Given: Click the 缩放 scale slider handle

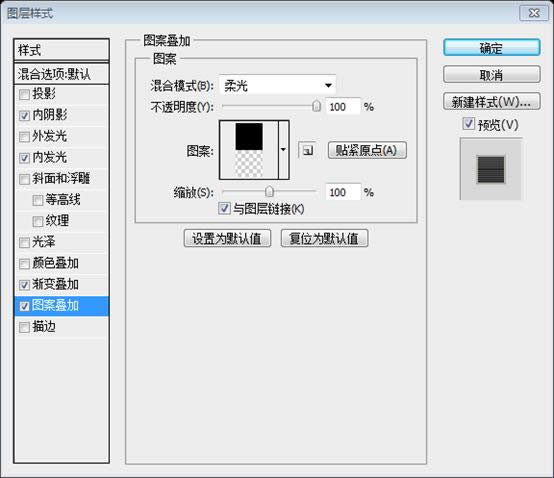Looking at the screenshot, I should (269, 191).
